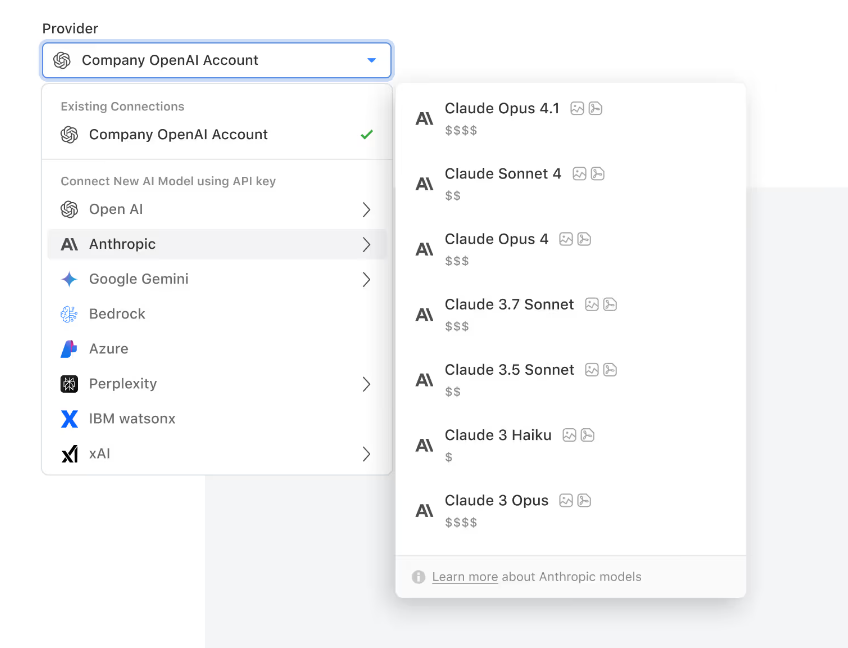Click file support icon for Claude Sonnet 4

click(x=598, y=174)
